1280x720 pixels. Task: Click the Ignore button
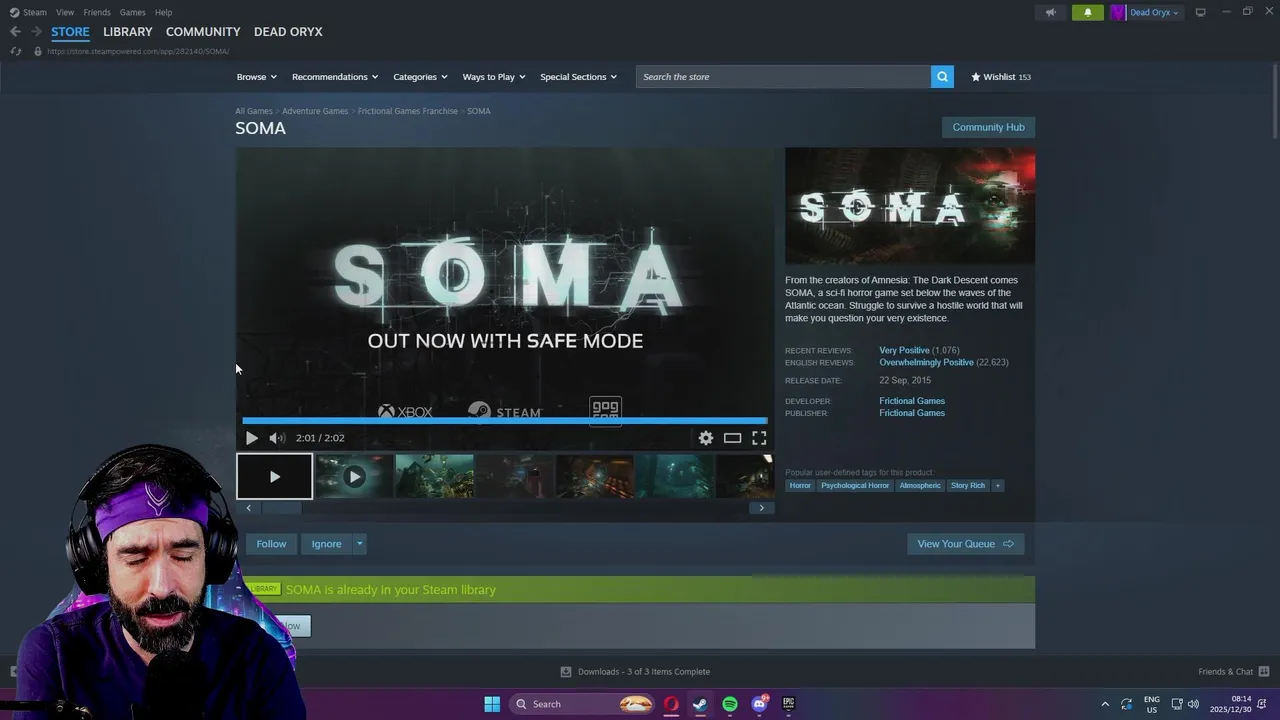pyautogui.click(x=326, y=544)
